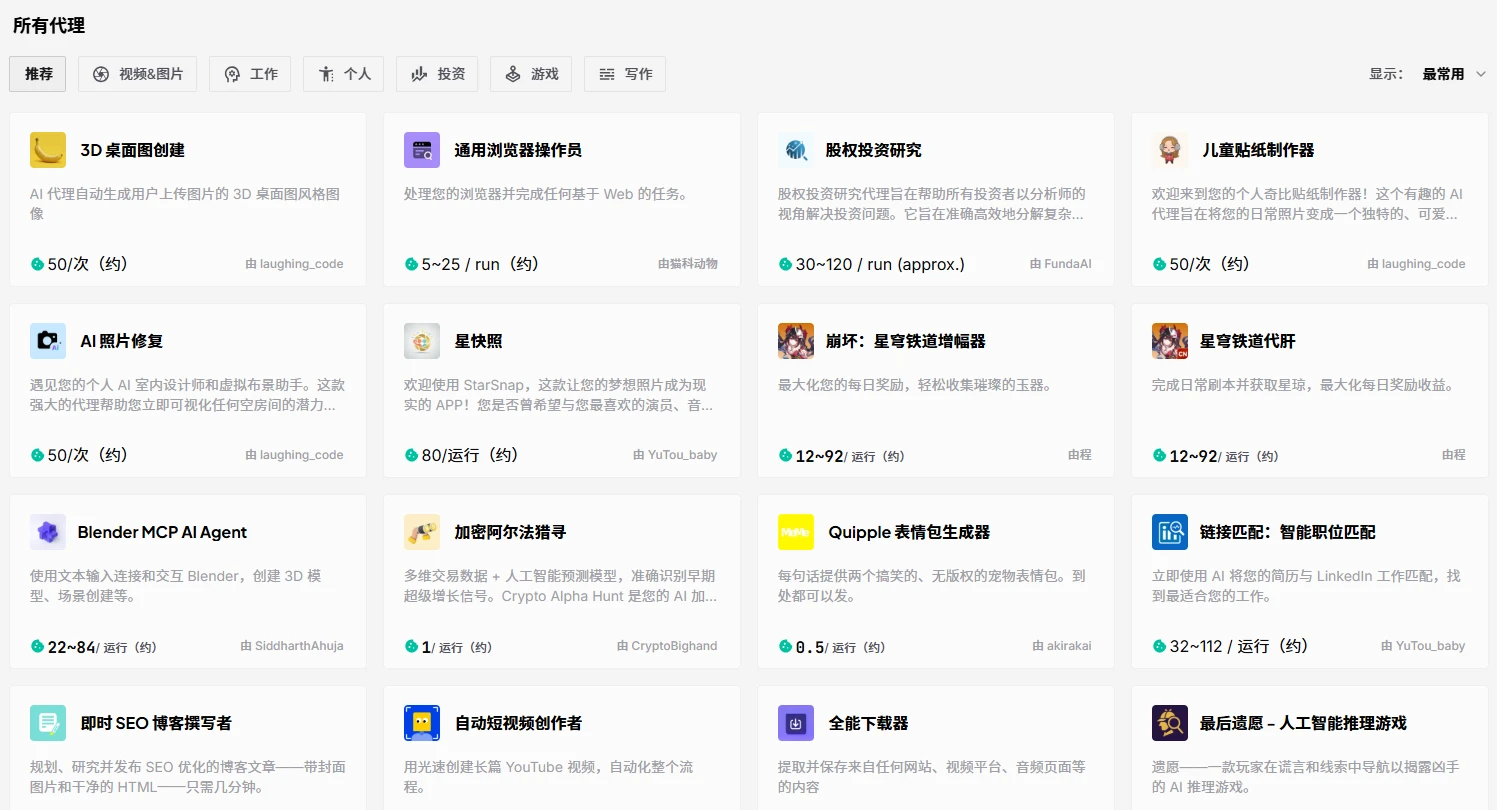Click the credit coin icon beside 0.5/ 运行
Image resolution: width=1497 pixels, height=810 pixels.
[785, 646]
